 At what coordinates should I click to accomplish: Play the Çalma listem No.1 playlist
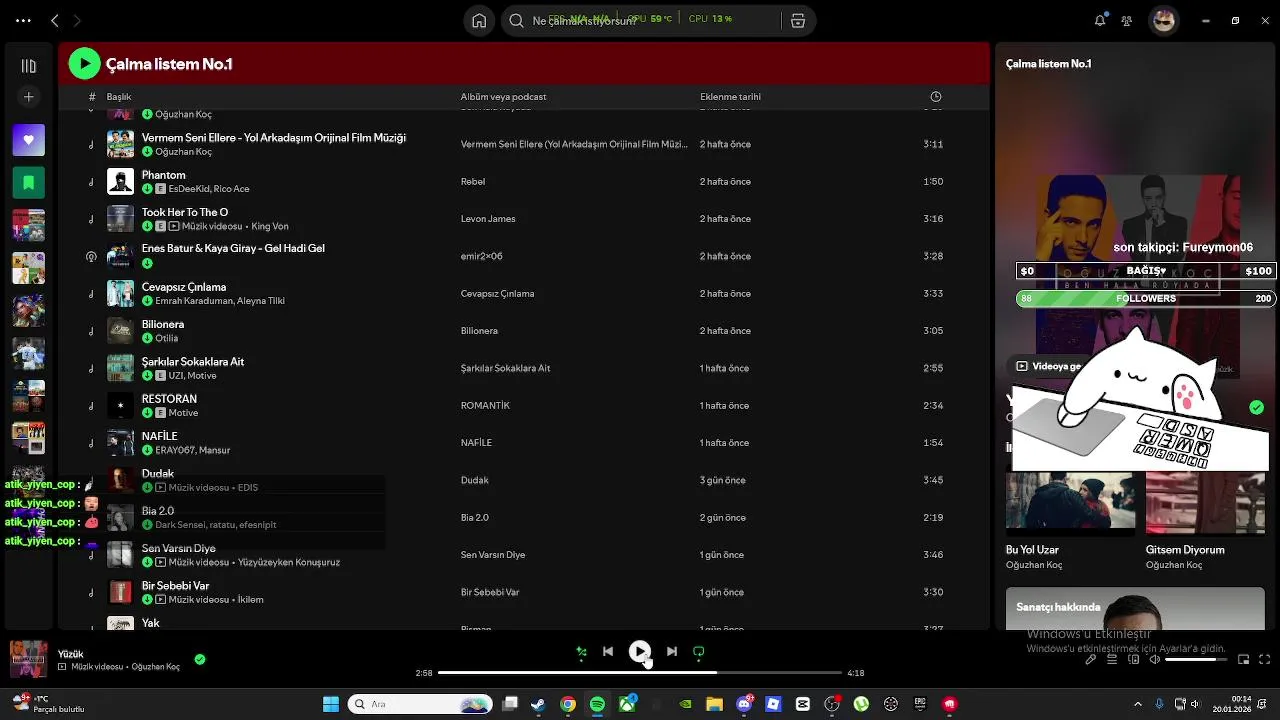pos(85,64)
